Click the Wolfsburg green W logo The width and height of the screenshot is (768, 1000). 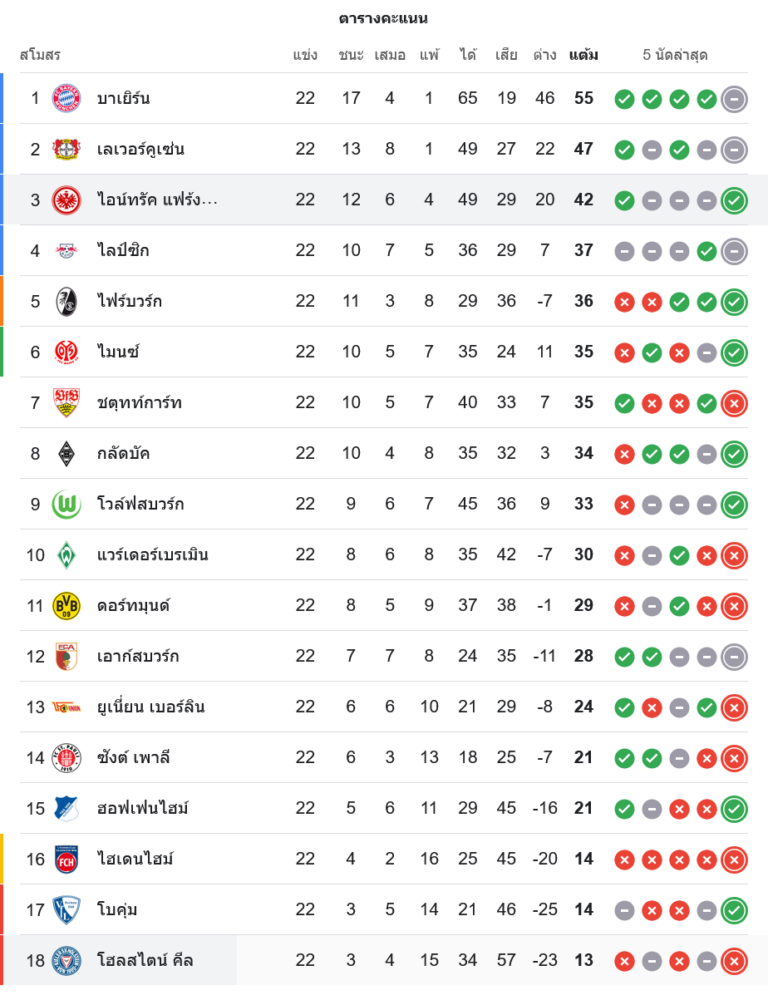66,504
